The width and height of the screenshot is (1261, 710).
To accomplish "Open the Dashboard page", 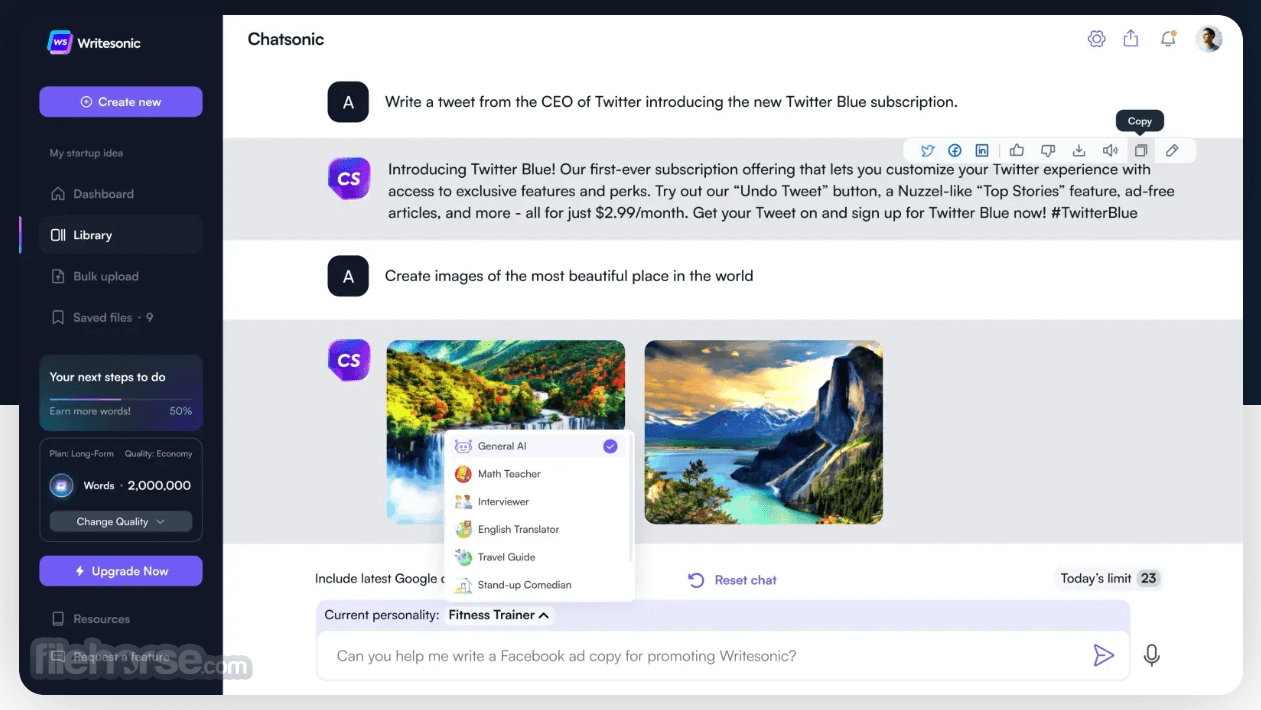I will [x=120, y=194].
